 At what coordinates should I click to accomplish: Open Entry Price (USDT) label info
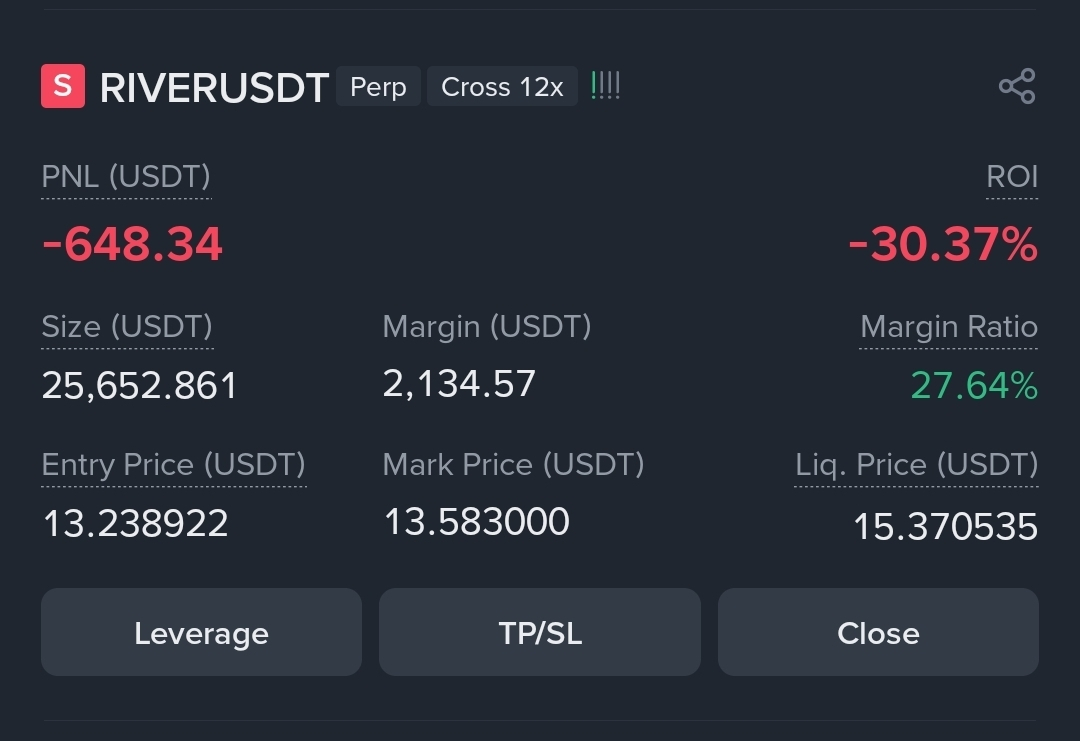174,465
